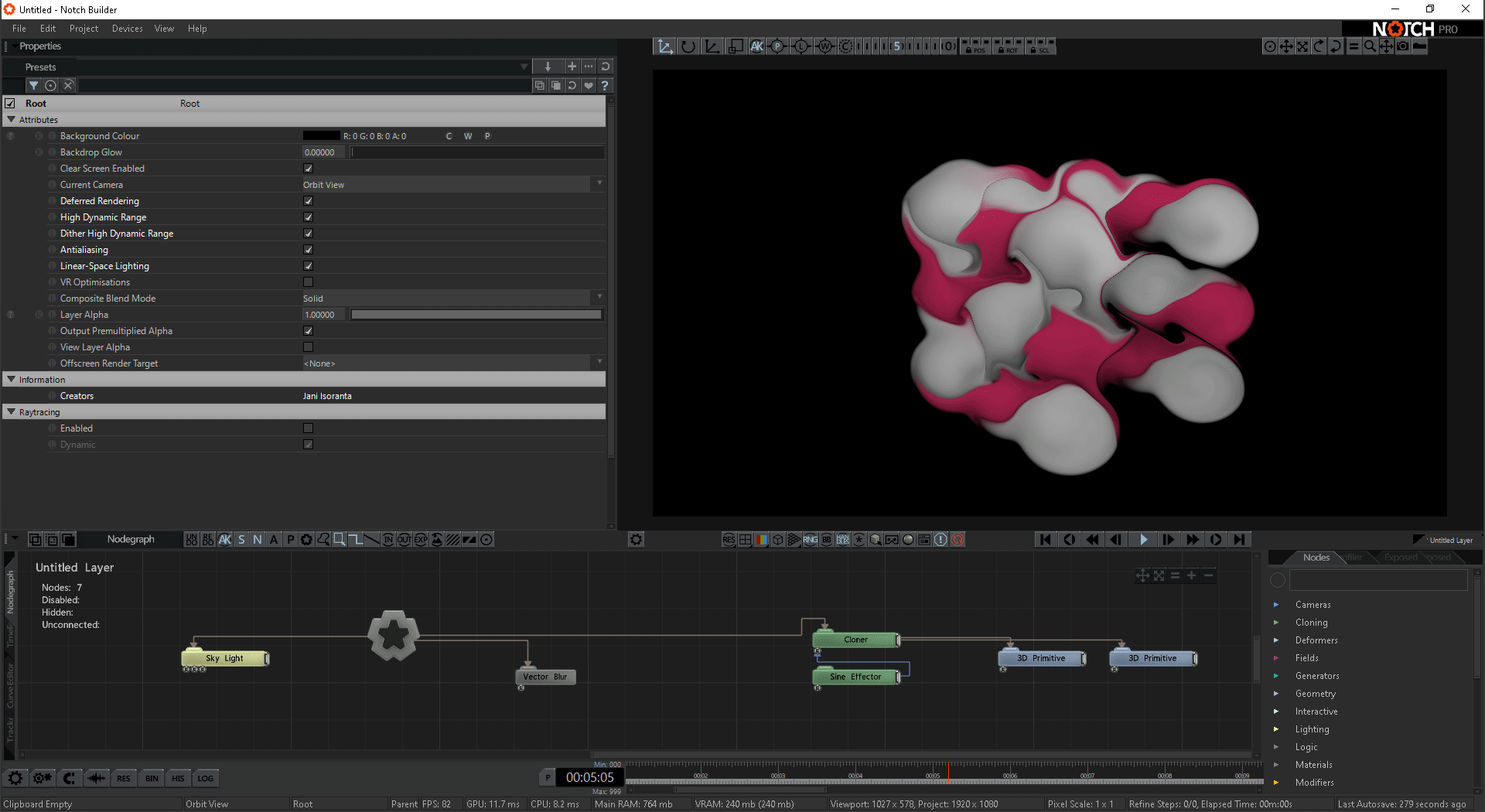Click the REDO icon in the Nodegraph toolbar
This screenshot has width=1485, height=812.
[207, 540]
